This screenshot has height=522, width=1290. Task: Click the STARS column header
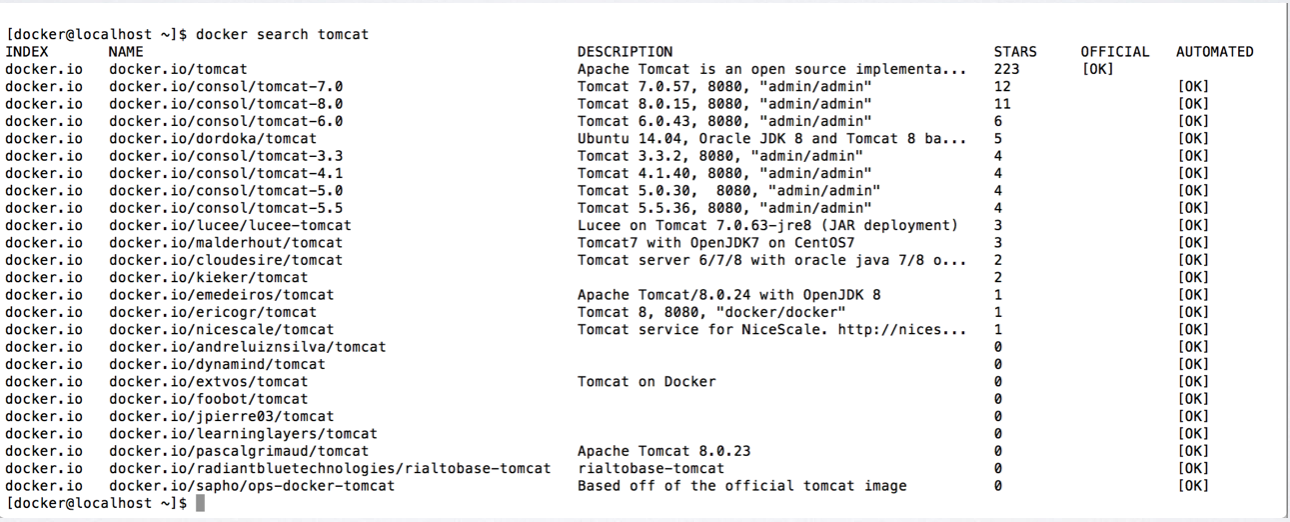pyautogui.click(x=1015, y=51)
